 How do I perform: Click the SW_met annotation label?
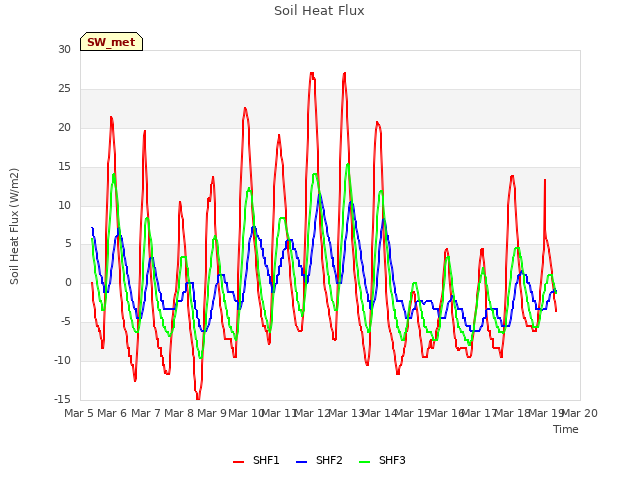click(111, 42)
